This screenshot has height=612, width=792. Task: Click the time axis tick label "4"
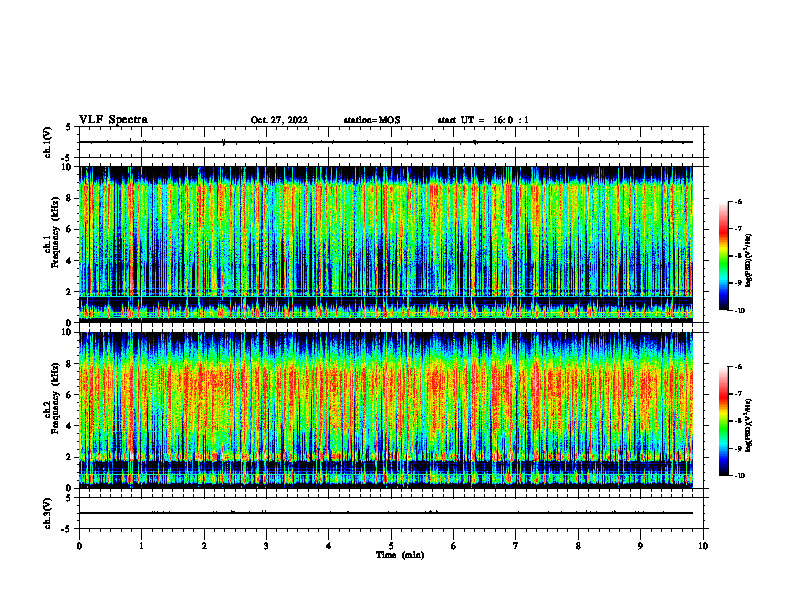(x=329, y=546)
